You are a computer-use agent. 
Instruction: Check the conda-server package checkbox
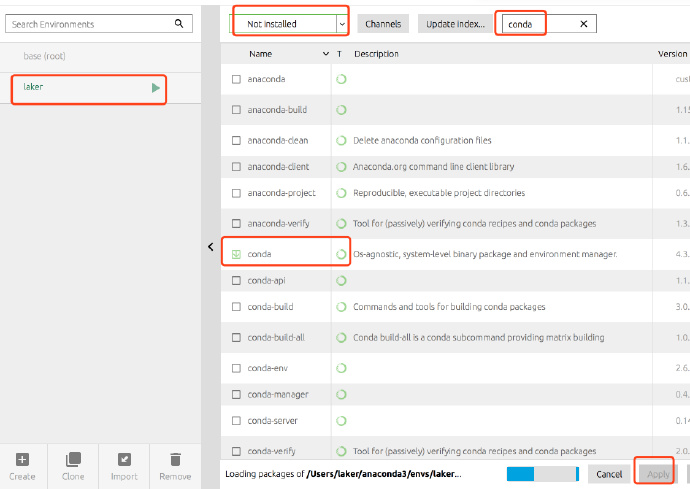tap(236, 421)
